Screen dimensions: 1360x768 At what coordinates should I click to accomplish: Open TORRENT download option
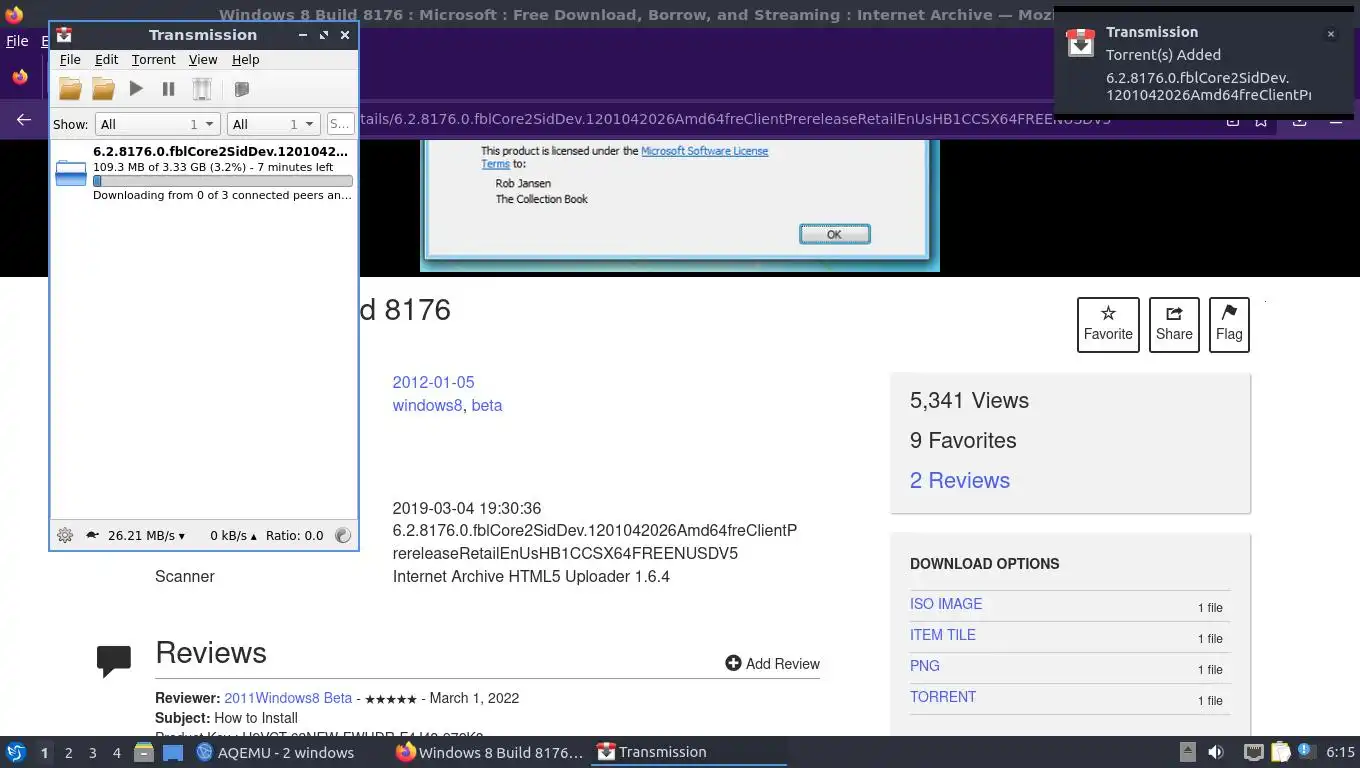pos(942,697)
